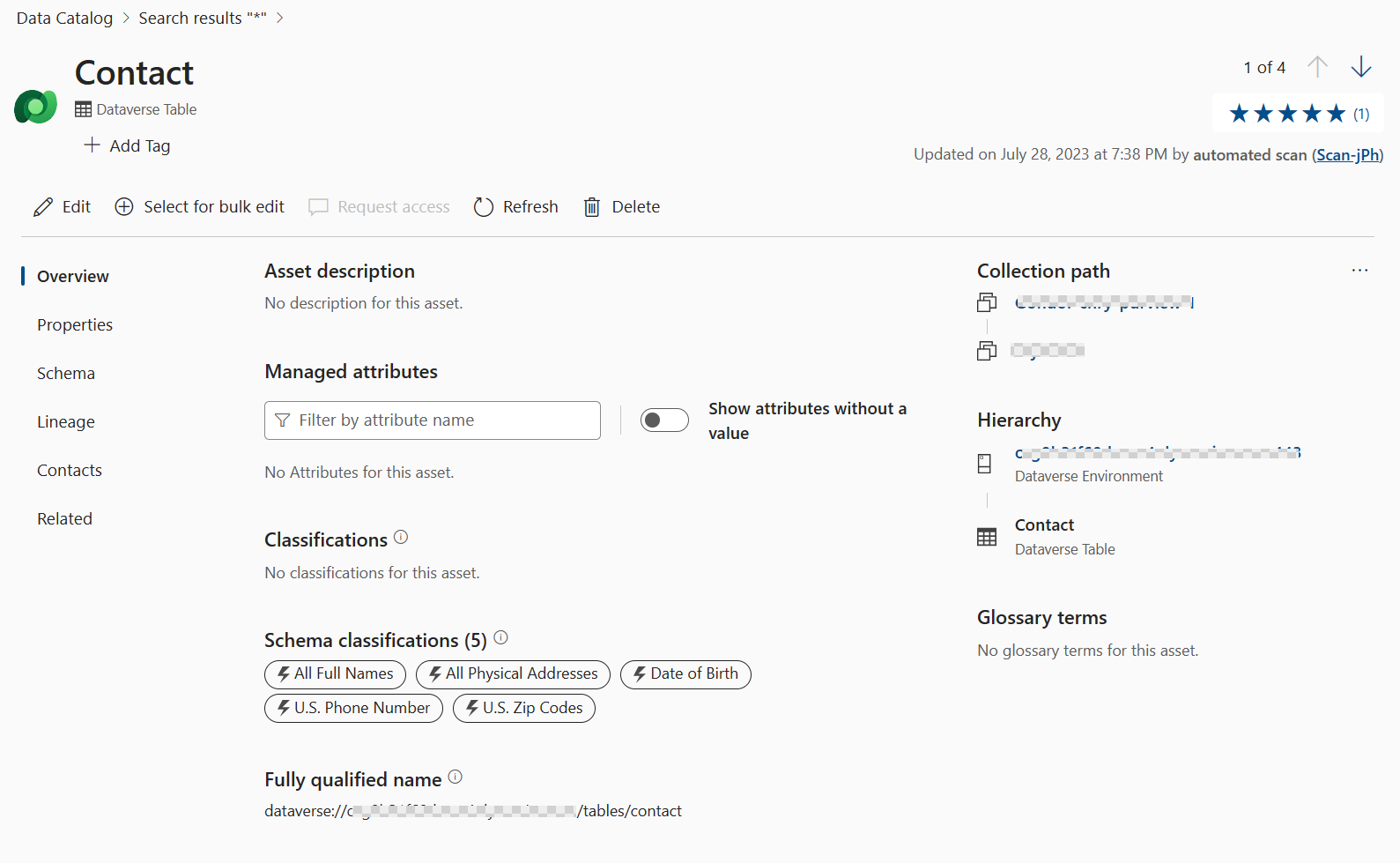Switch to the Schema tab
Viewport: 1400px width, 863px height.
(x=65, y=372)
